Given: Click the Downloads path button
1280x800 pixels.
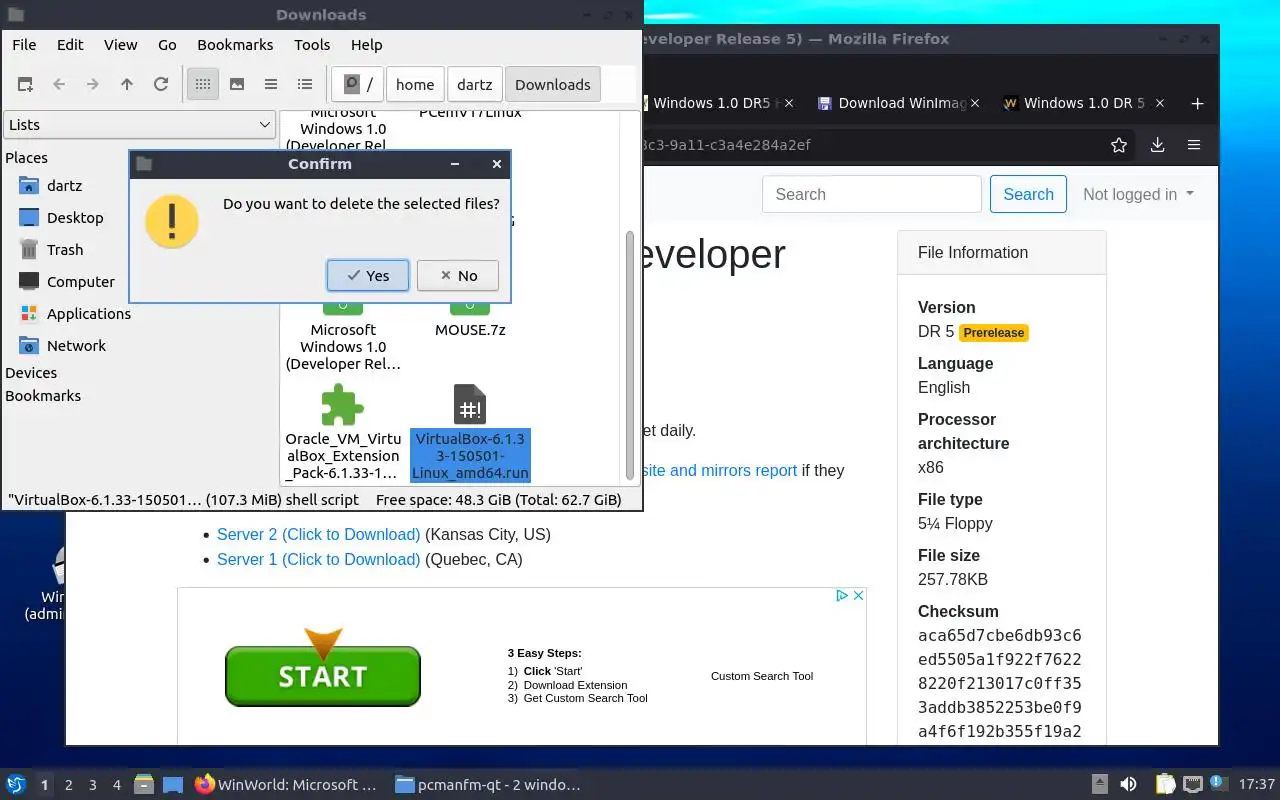Looking at the screenshot, I should click(x=553, y=84).
